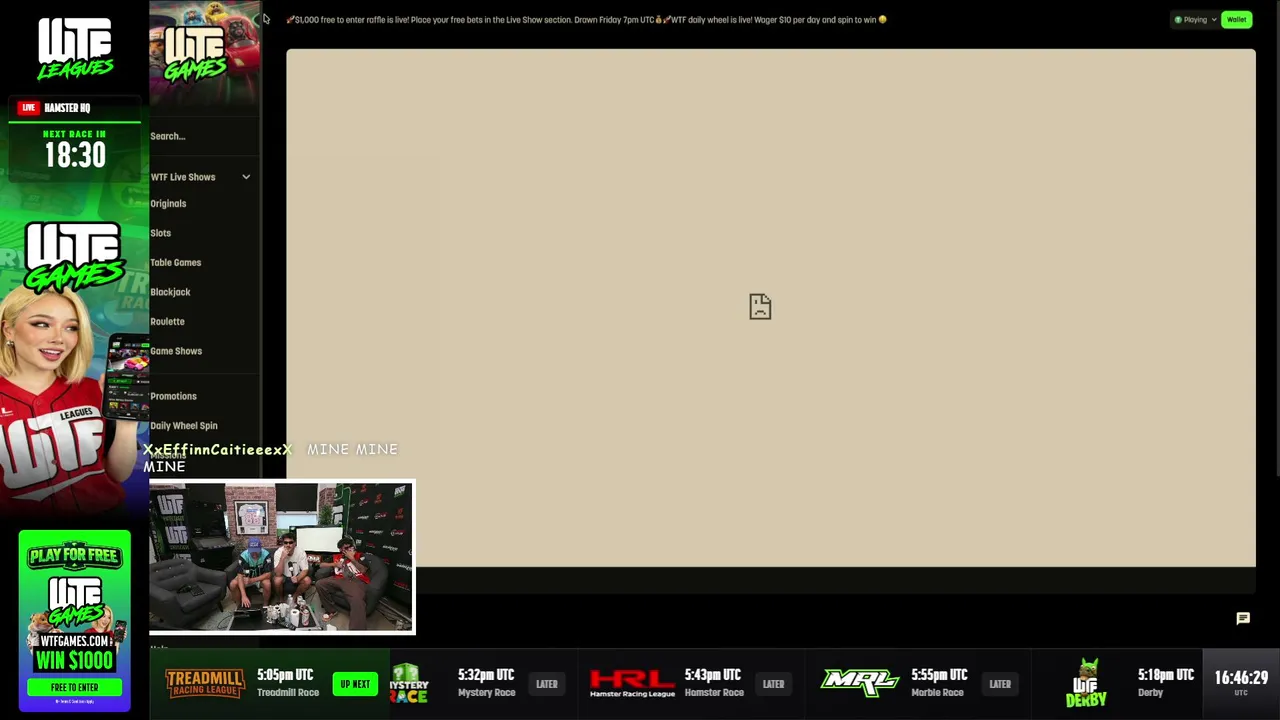Click the 5:43pm UTC Hamster Race time
This screenshot has height=720, width=1280.
[713, 675]
